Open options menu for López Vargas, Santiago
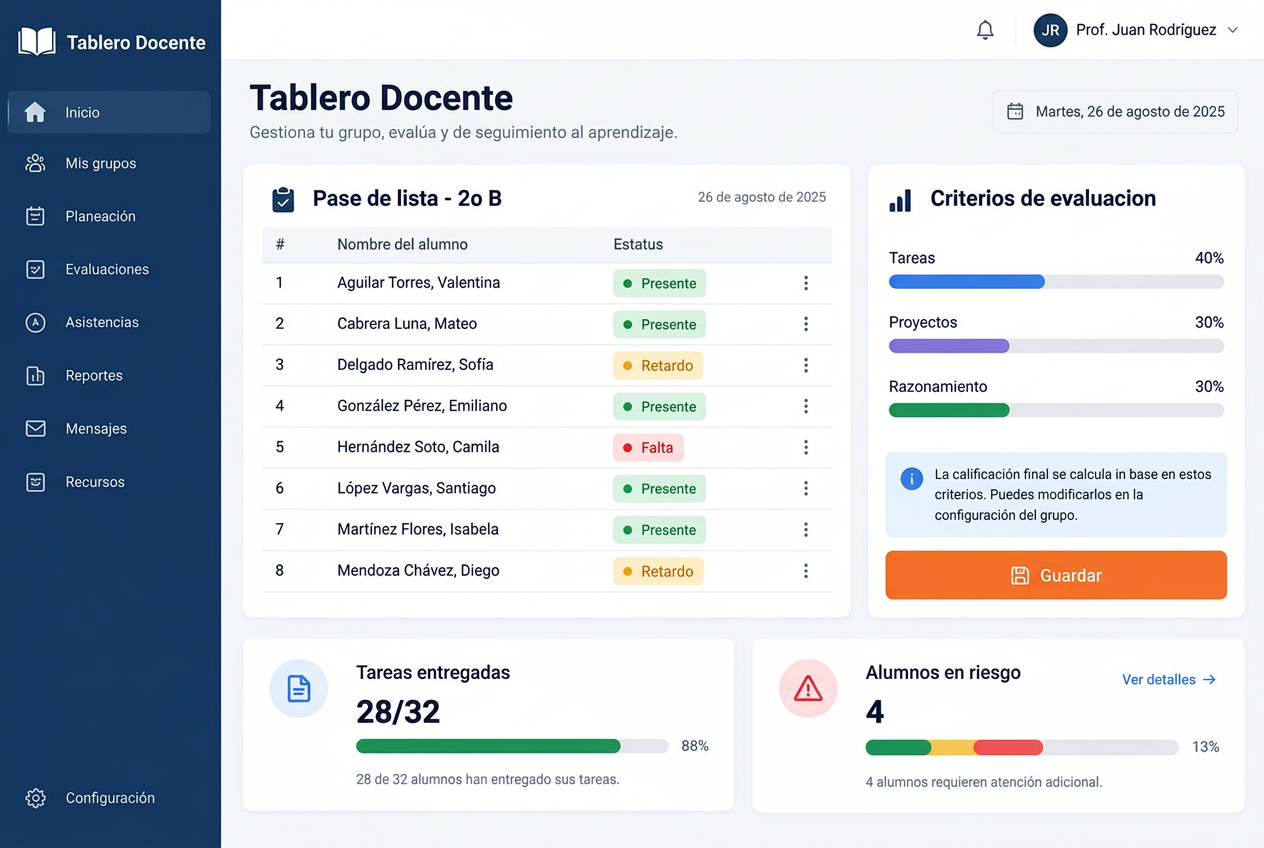 tap(806, 489)
